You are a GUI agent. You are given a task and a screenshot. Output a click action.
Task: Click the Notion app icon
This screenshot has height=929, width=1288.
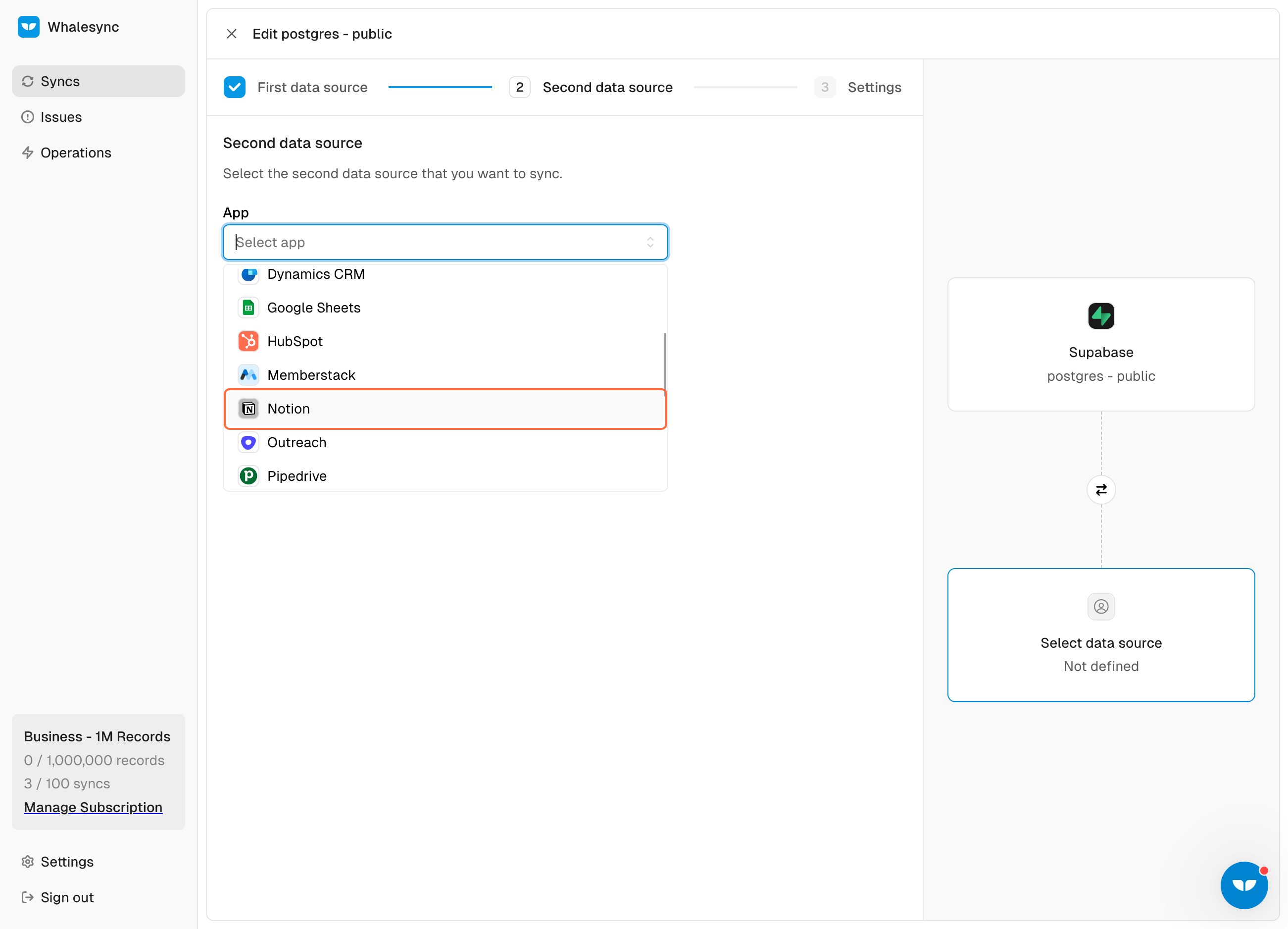coord(248,409)
